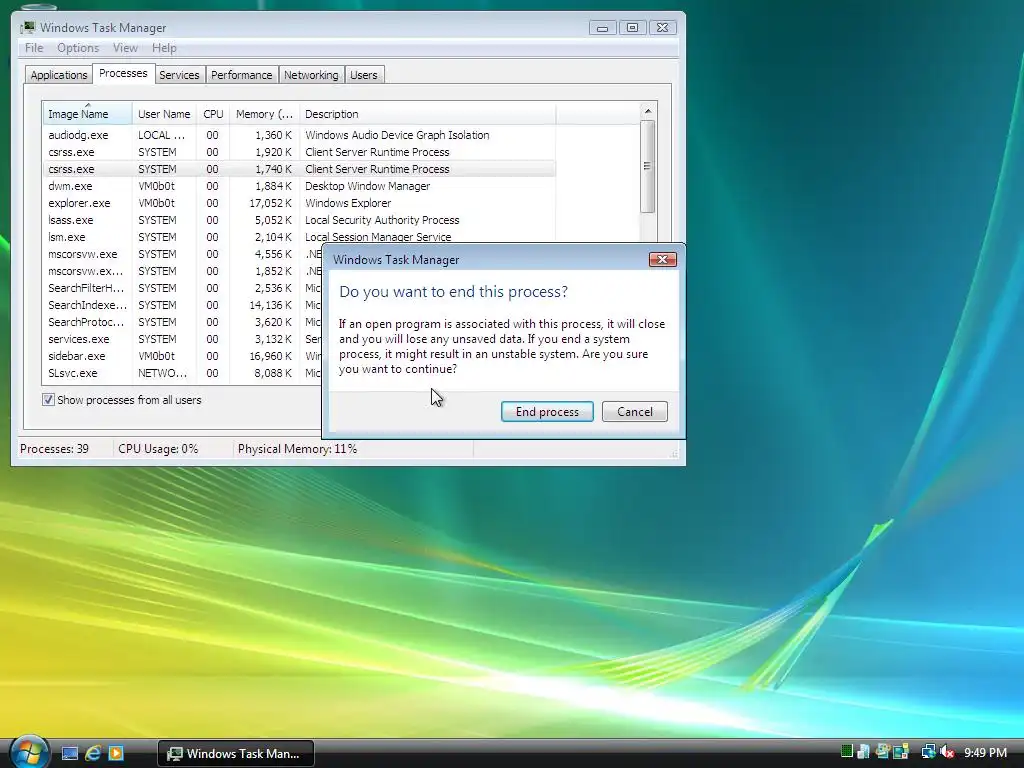Select the services.exe process
The image size is (1024, 768).
pos(182,339)
